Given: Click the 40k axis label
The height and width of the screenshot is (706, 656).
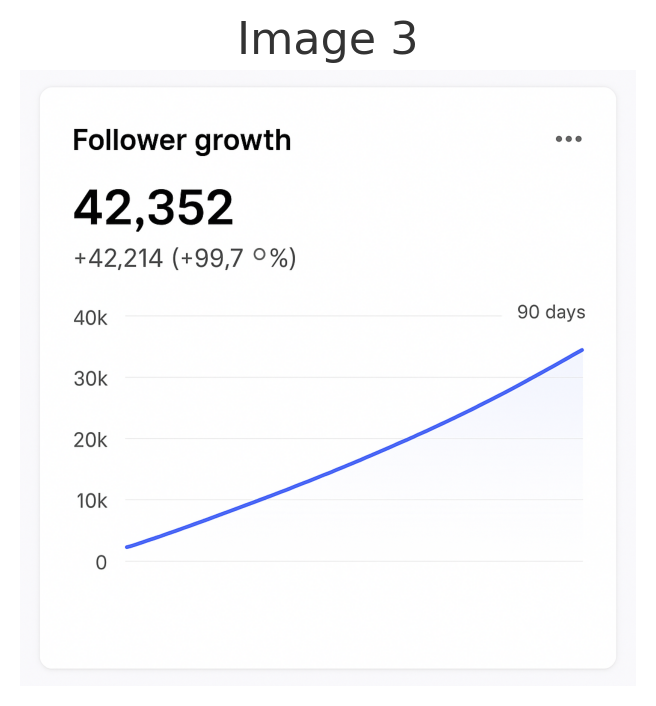Looking at the screenshot, I should coord(90,318).
